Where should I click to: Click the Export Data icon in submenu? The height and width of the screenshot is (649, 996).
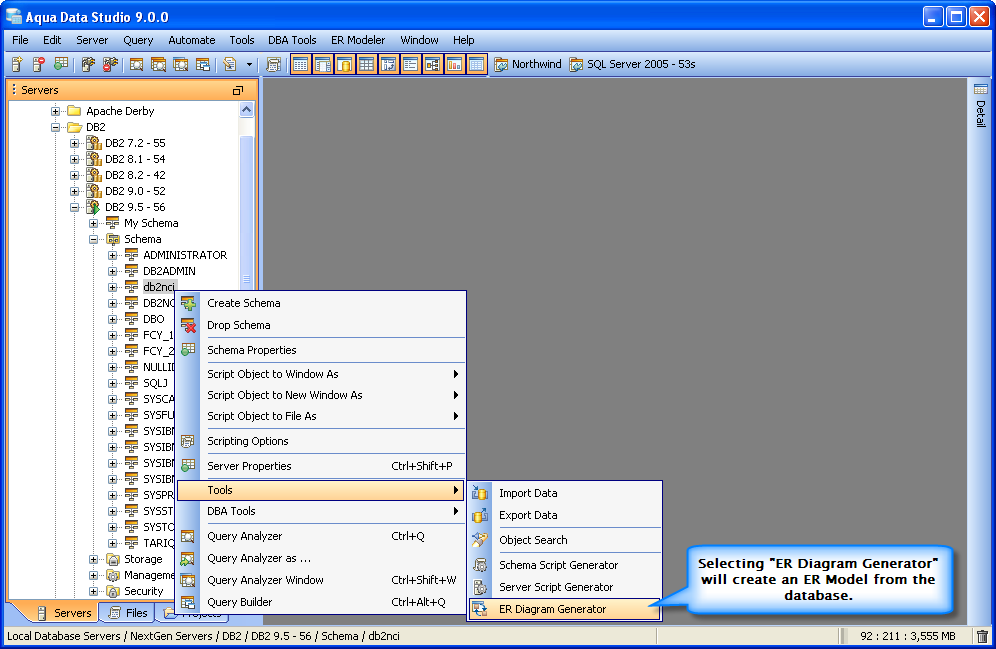pos(480,515)
